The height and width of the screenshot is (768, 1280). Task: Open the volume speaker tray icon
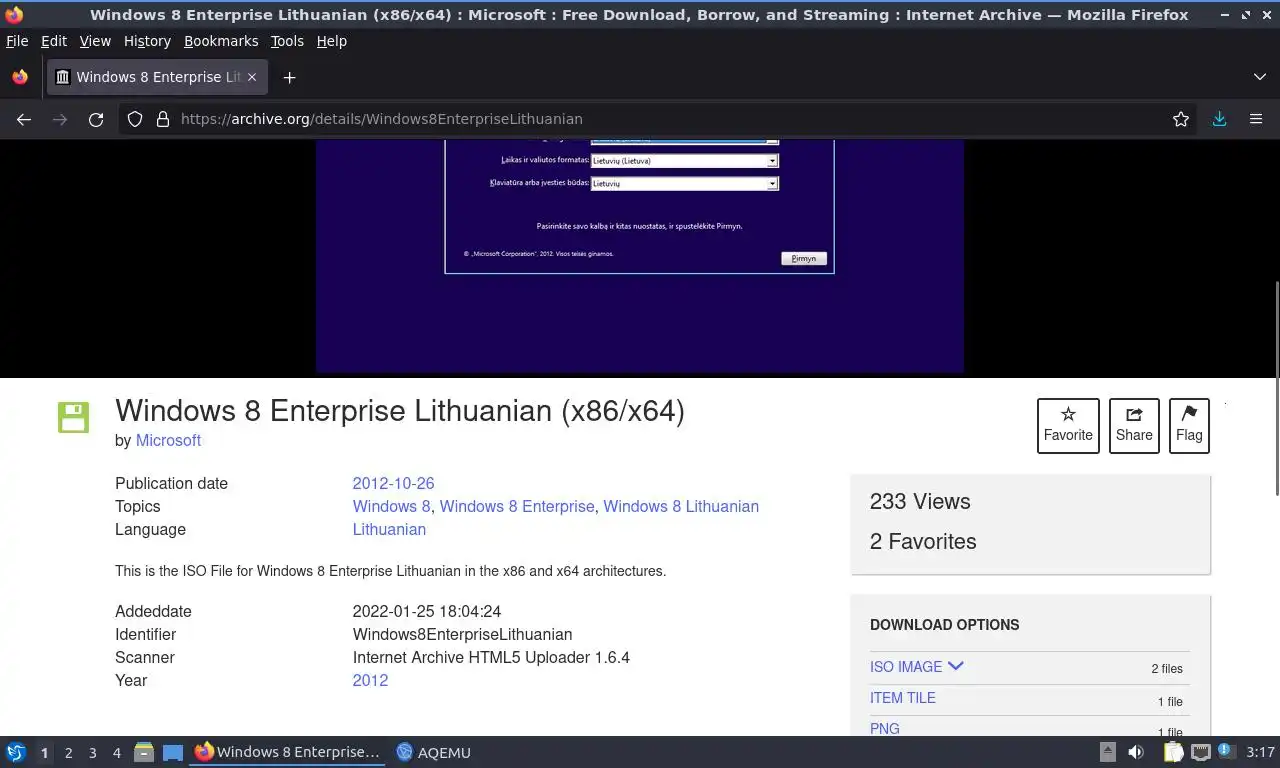[1136, 752]
